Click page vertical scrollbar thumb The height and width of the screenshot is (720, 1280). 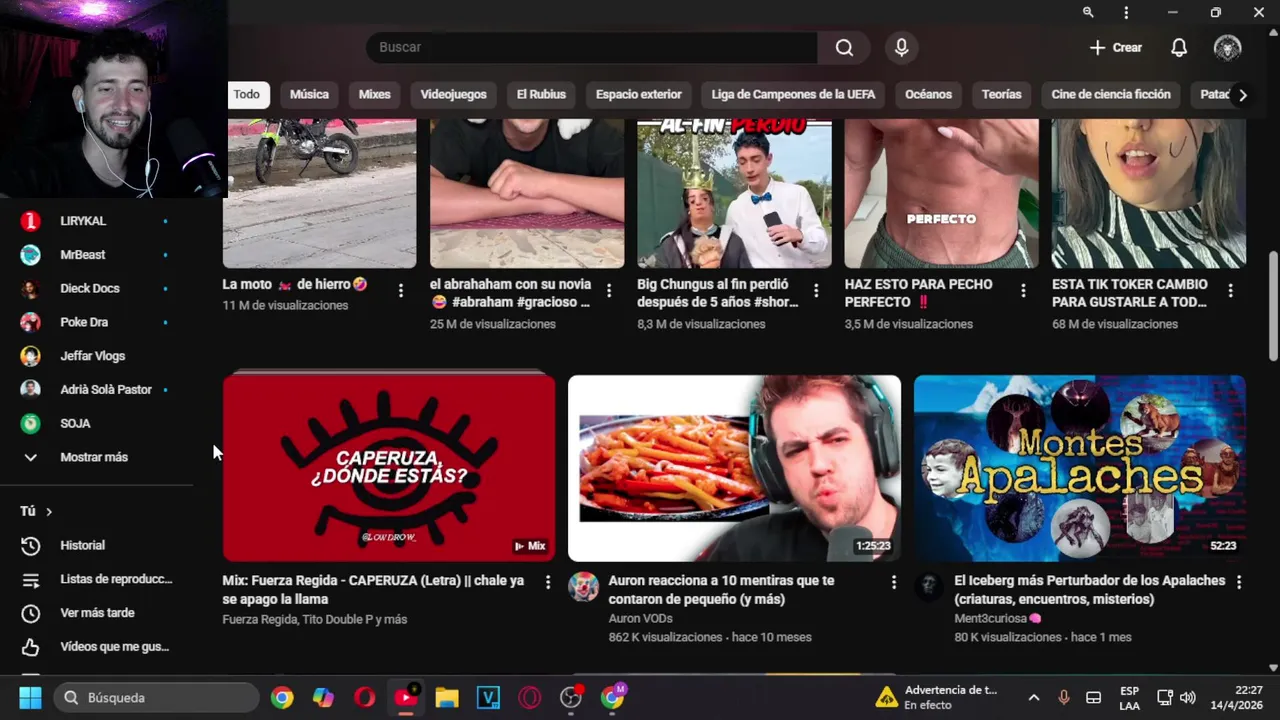tap(1273, 305)
